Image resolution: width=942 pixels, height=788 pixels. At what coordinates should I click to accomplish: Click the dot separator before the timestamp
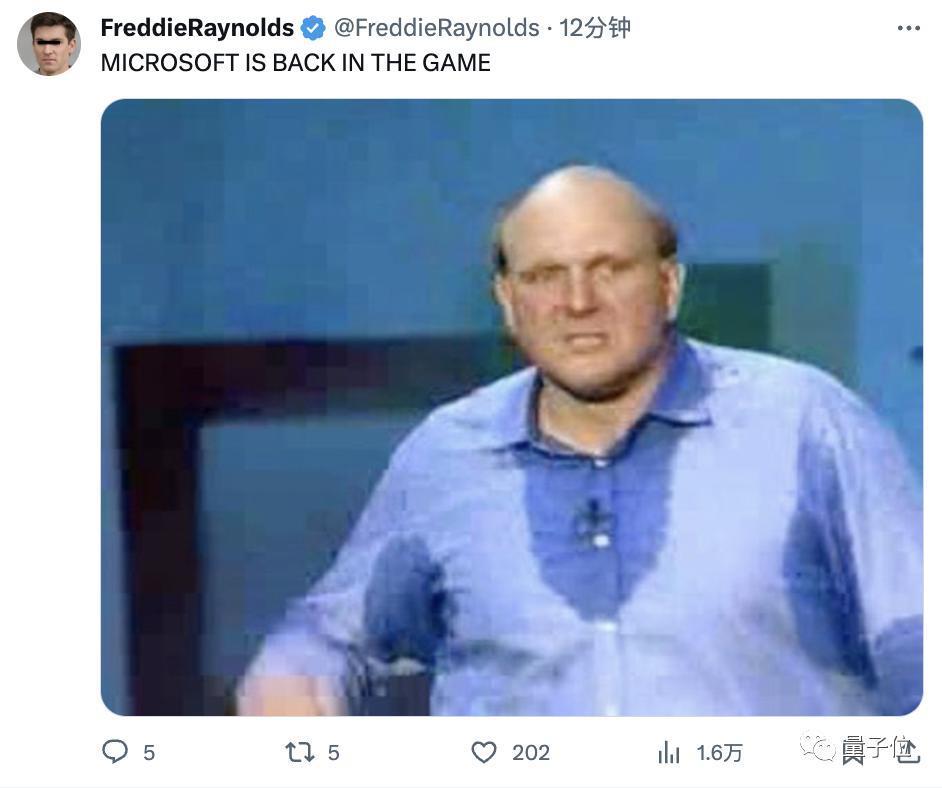[549, 28]
